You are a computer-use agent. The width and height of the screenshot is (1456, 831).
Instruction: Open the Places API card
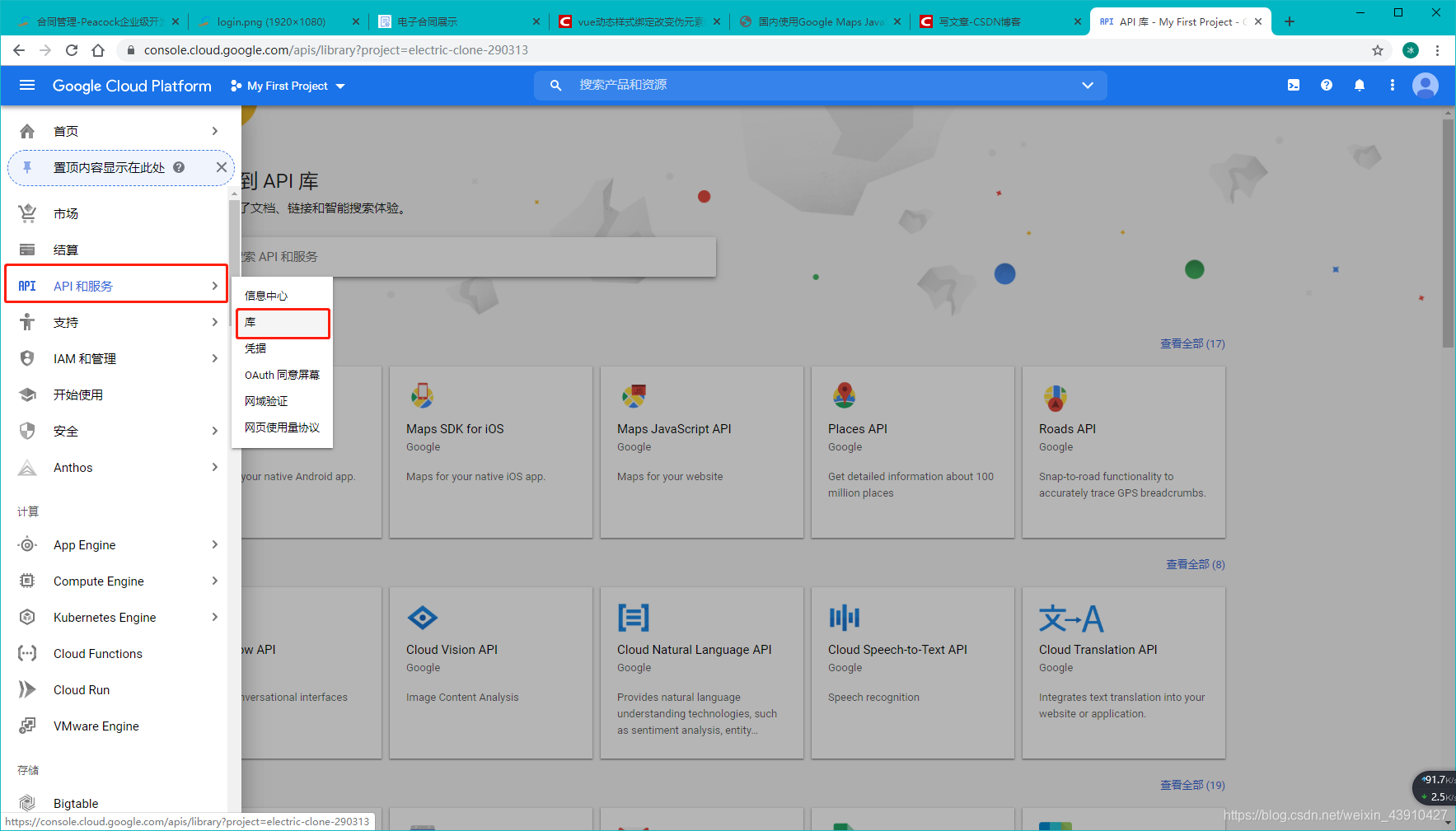click(x=913, y=452)
